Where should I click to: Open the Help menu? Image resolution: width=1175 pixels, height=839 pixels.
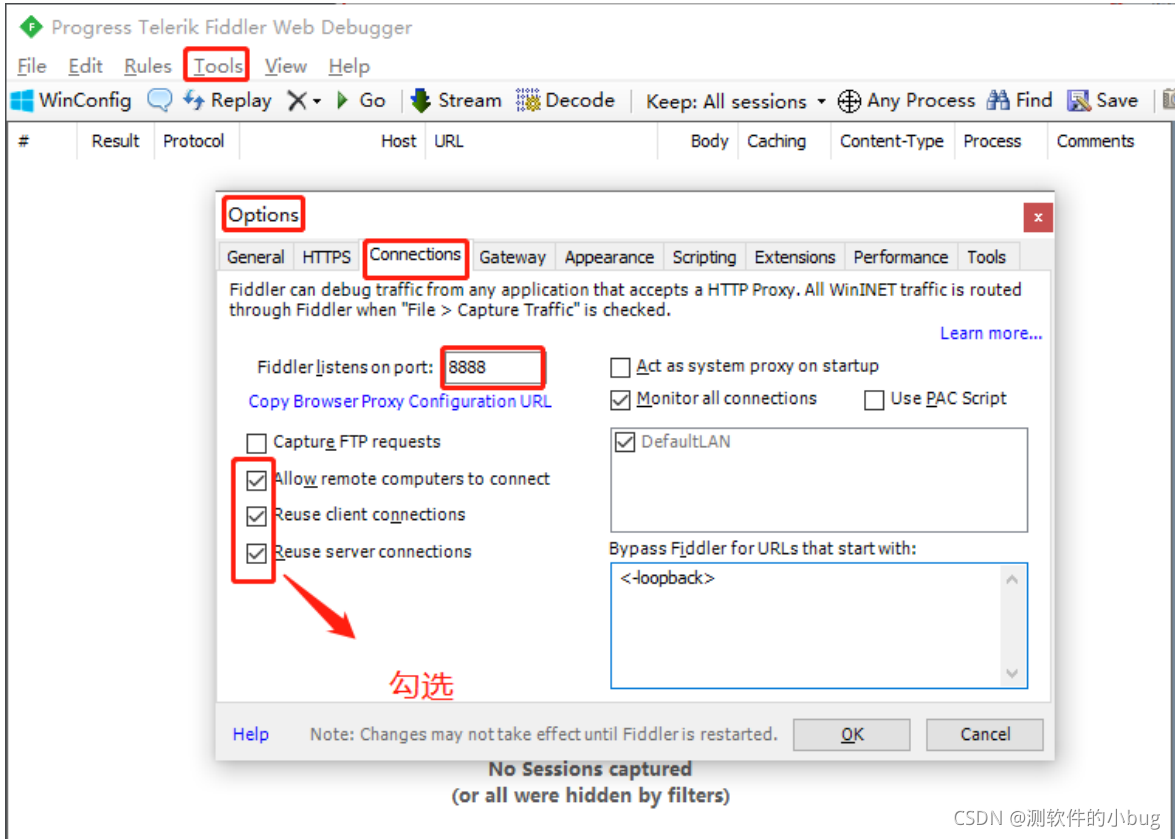(349, 67)
